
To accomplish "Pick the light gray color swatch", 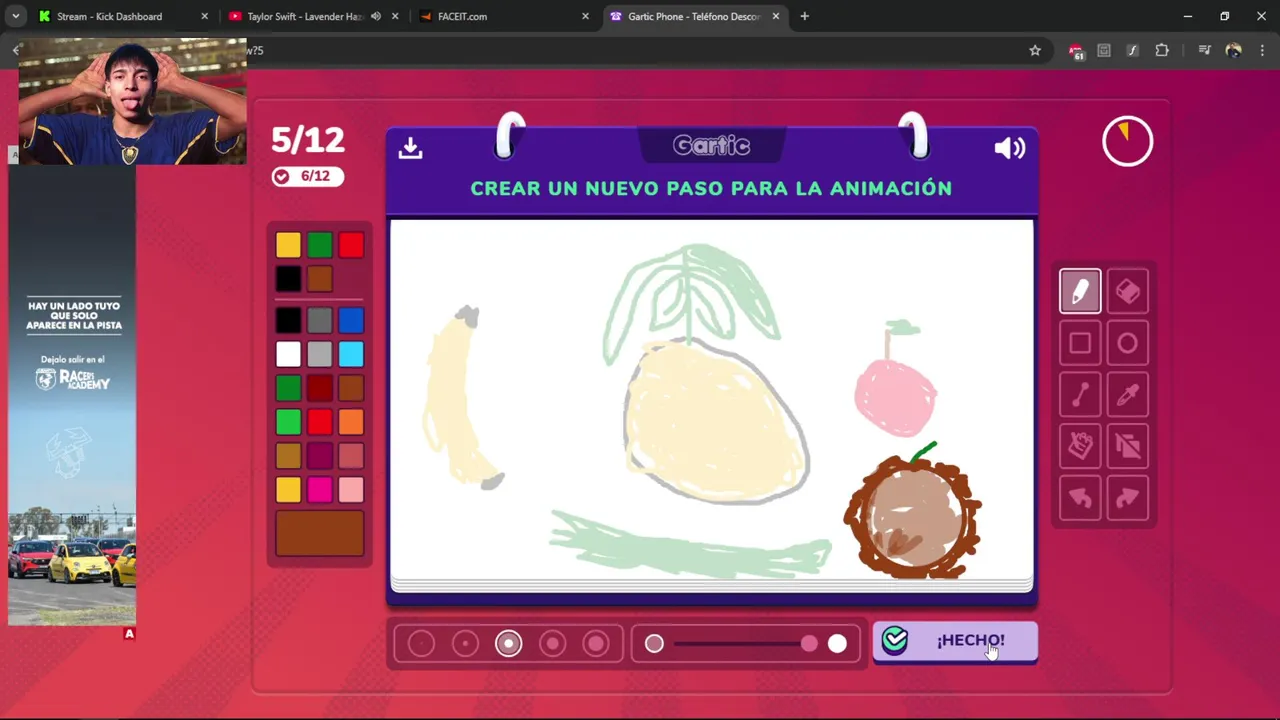I will coord(319,354).
